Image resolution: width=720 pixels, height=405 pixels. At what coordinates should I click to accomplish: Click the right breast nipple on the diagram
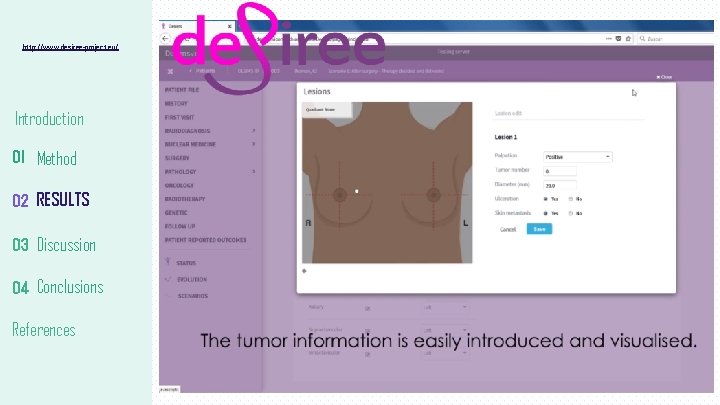tap(340, 195)
